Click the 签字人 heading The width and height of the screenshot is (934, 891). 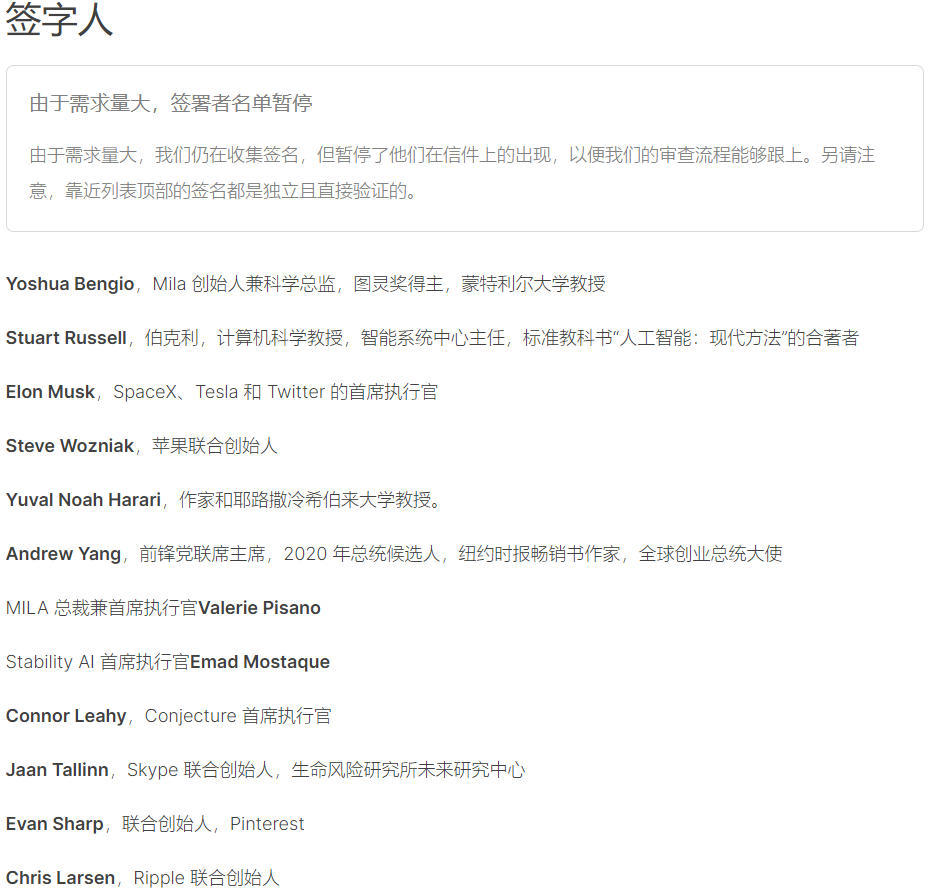pos(59,19)
